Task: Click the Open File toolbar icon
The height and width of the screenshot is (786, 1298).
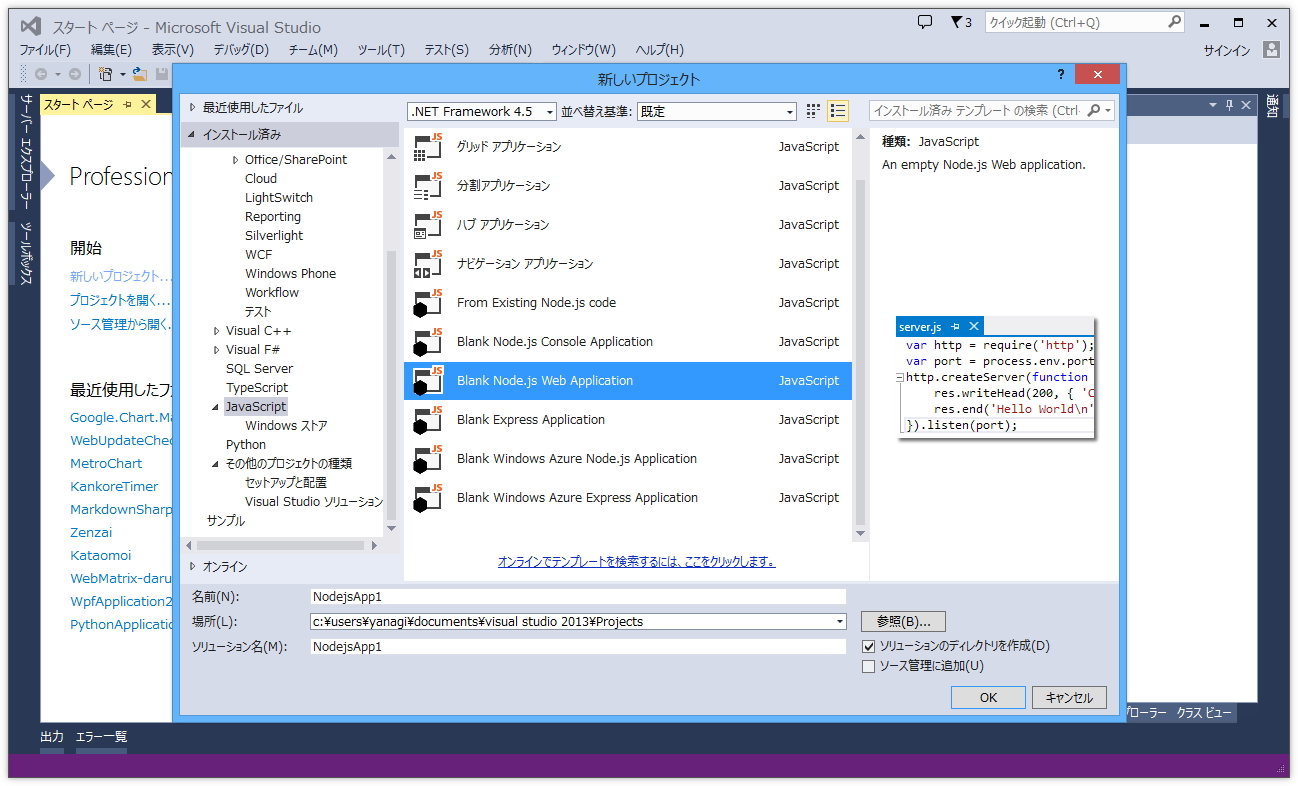Action: [140, 74]
